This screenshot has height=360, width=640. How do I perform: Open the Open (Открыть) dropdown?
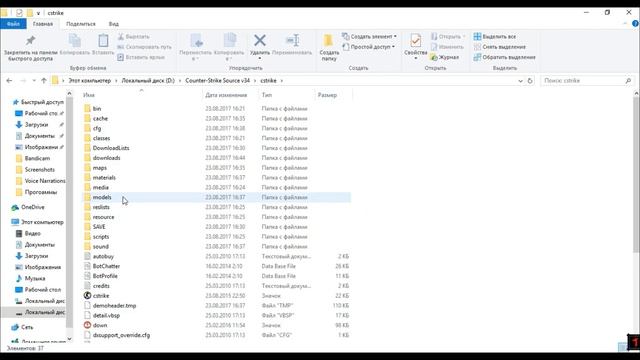tap(448, 36)
